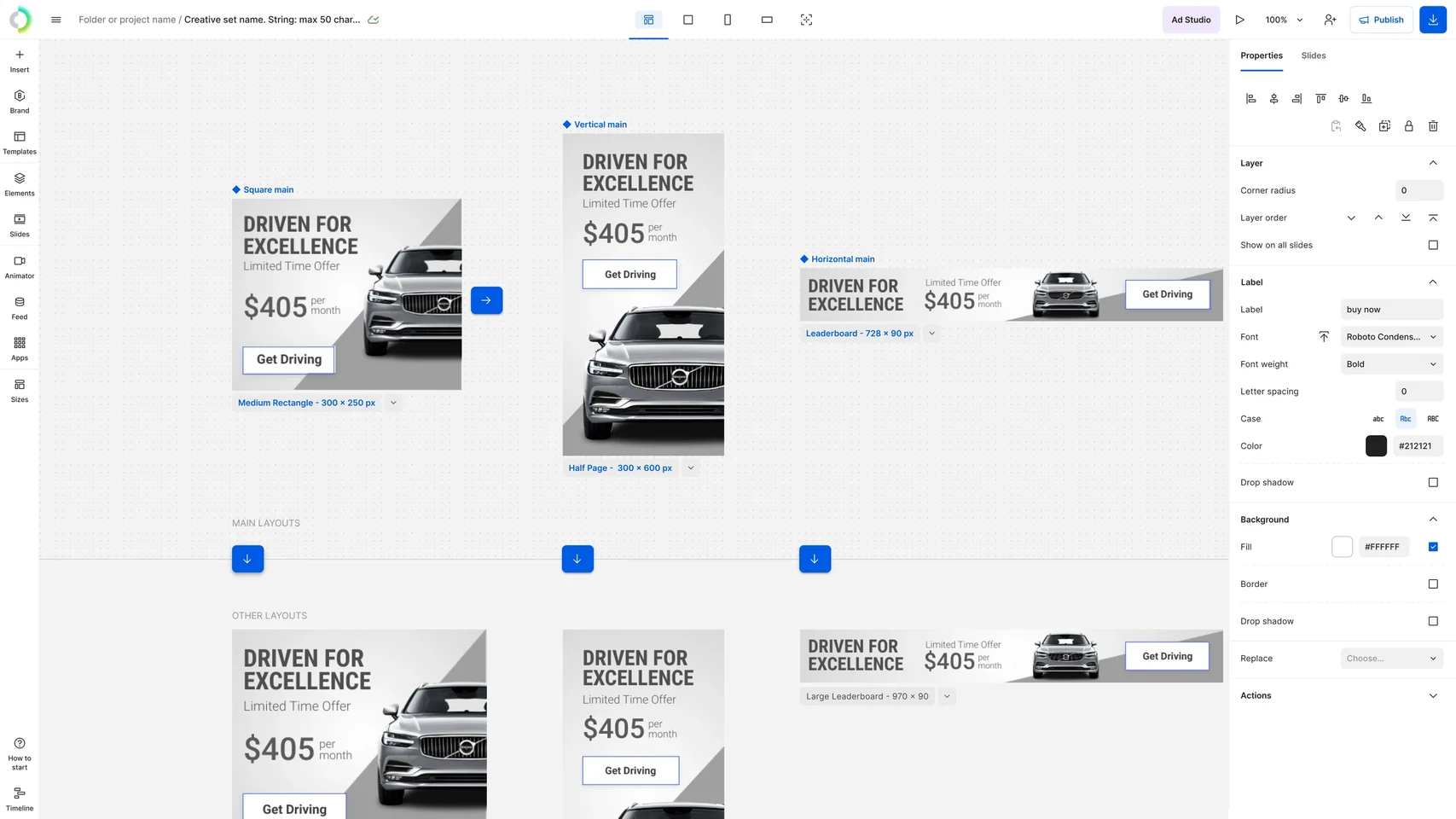1456x819 pixels.
Task: Open the Insert panel in the sidebar
Action: click(x=20, y=61)
